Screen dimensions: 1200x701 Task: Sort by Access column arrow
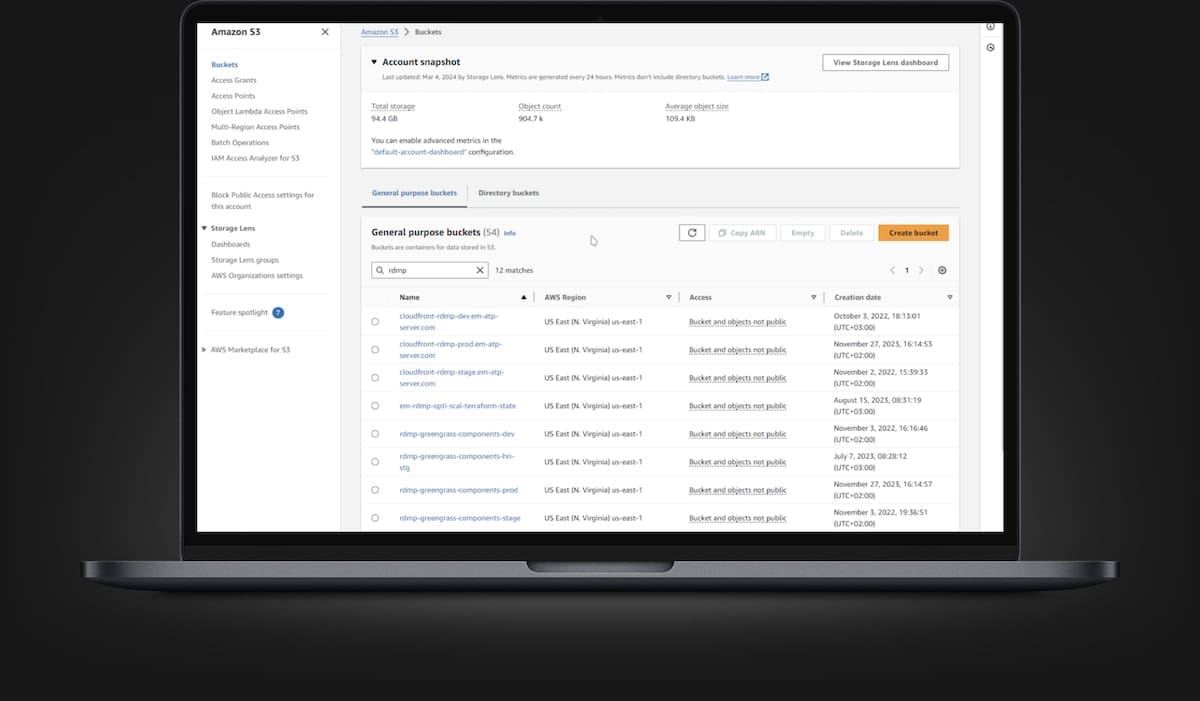pyautogui.click(x=814, y=297)
